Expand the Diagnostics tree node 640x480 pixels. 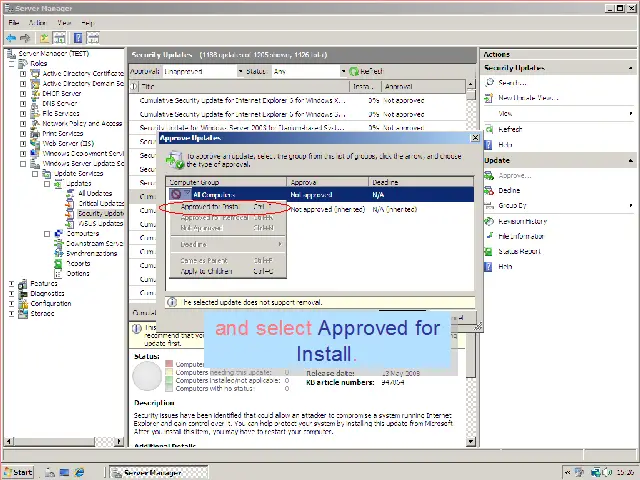[x=11, y=293]
